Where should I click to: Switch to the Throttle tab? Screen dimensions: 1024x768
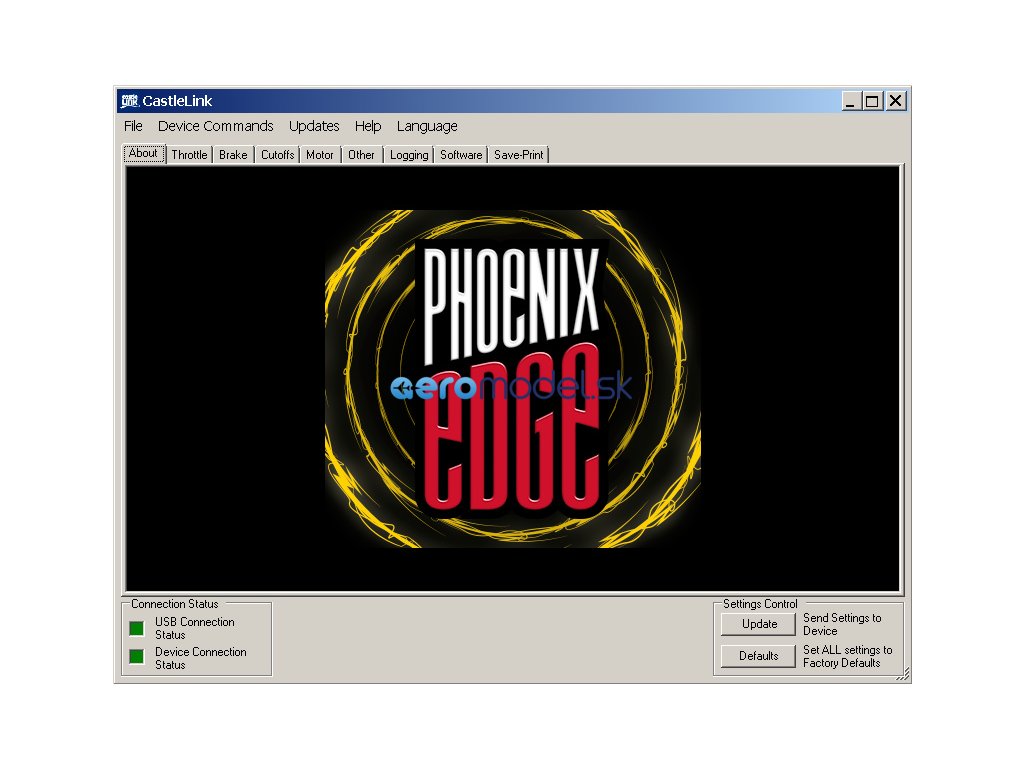pyautogui.click(x=189, y=155)
